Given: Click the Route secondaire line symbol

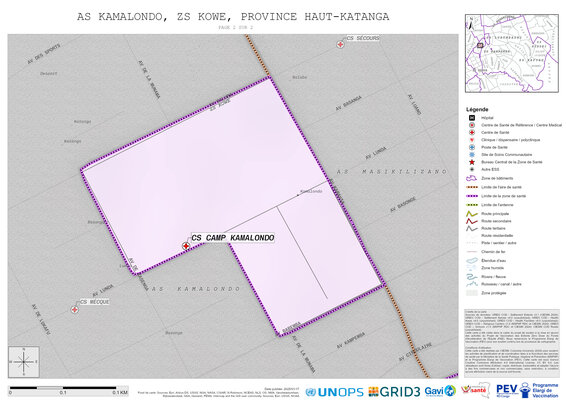Looking at the screenshot, I should click(471, 221).
